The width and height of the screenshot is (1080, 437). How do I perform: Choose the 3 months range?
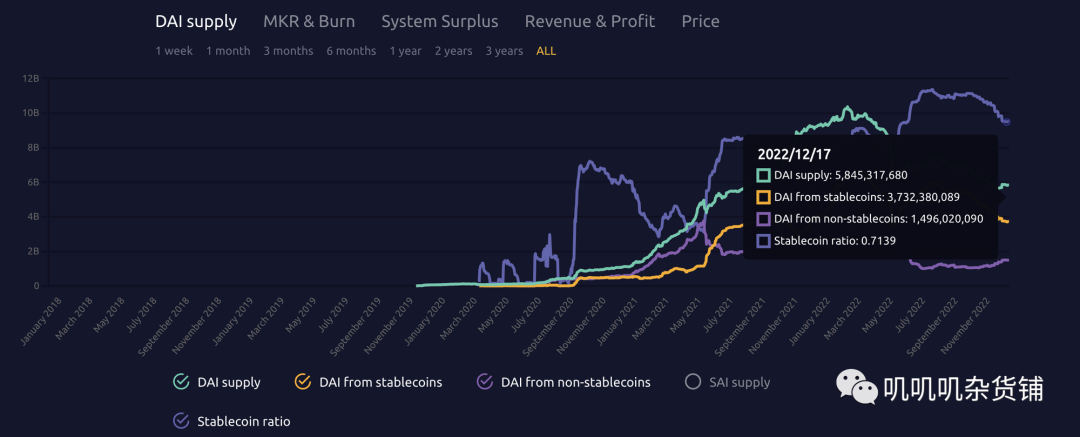point(288,51)
